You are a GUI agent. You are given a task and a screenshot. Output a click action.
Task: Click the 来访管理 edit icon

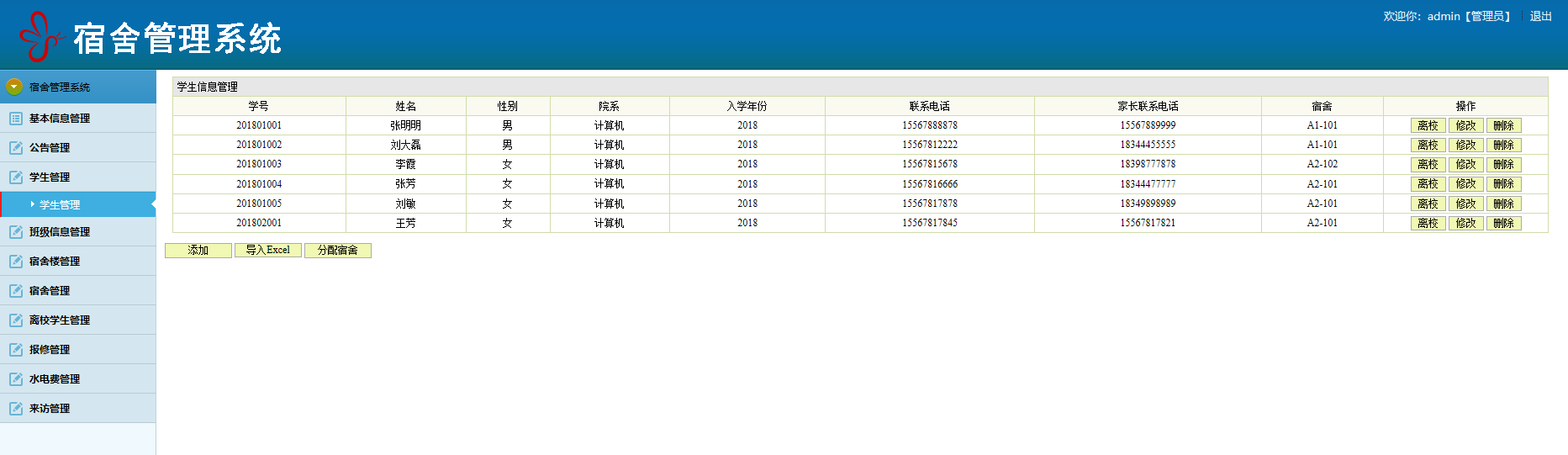[x=16, y=409]
